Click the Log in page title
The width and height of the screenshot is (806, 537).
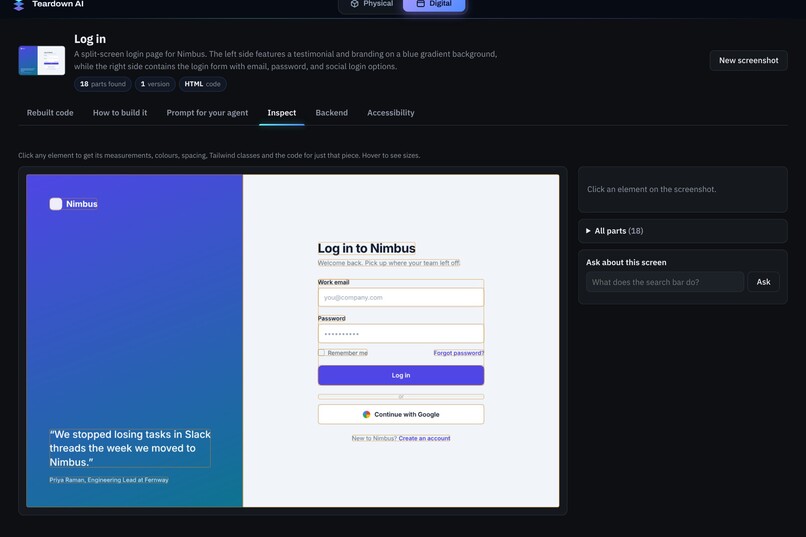point(90,39)
